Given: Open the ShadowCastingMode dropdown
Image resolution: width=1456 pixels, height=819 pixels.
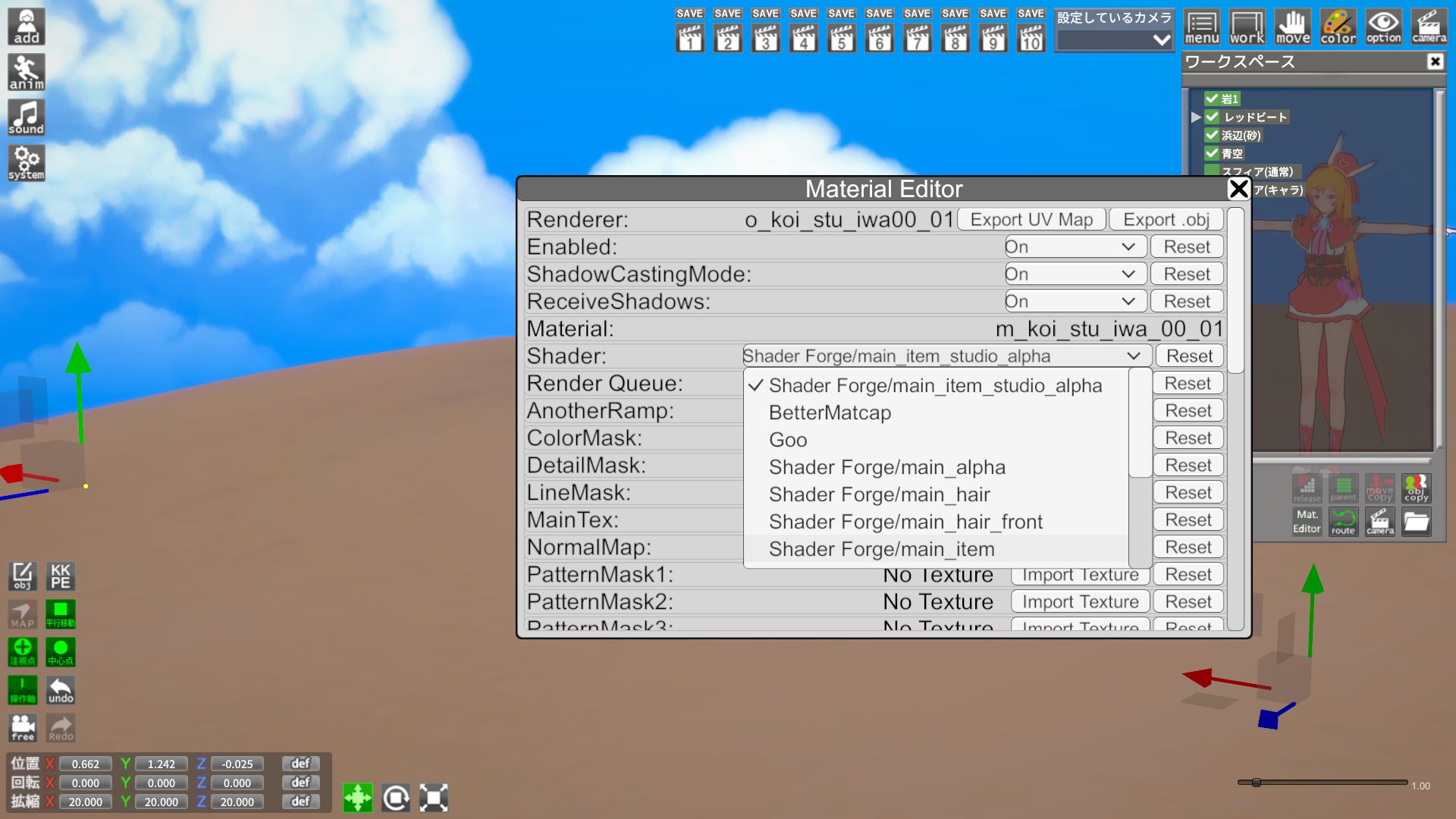Looking at the screenshot, I should pyautogui.click(x=1075, y=274).
